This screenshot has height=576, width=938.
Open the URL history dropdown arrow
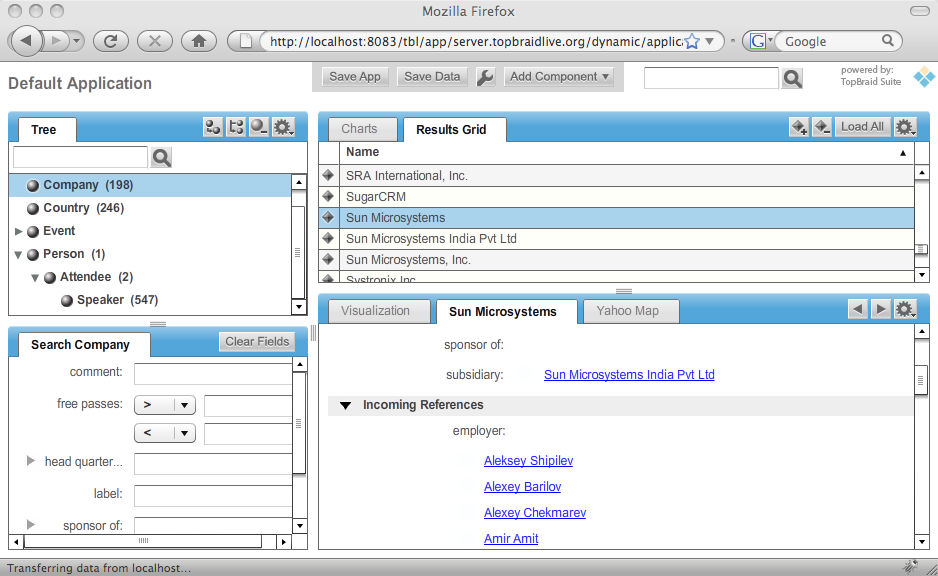(709, 41)
